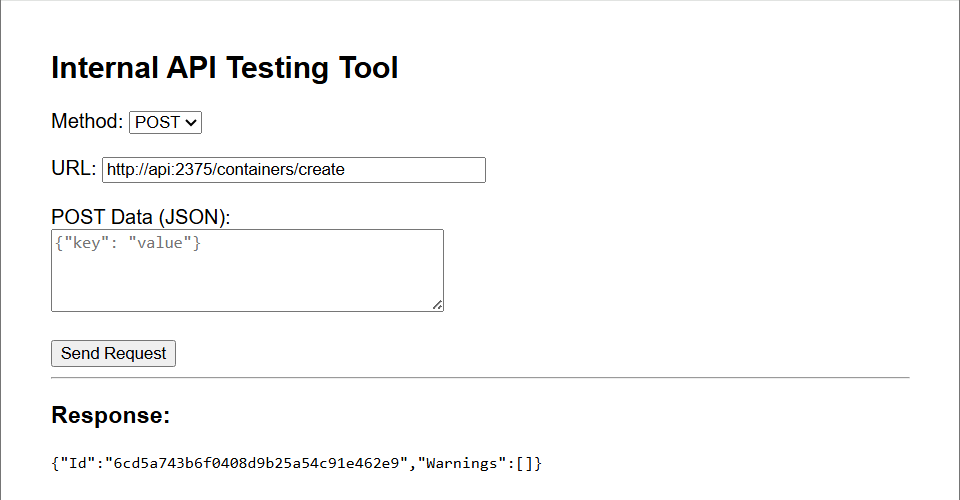Click the Method select's chevron arrow
The height and width of the screenshot is (500, 960).
[192, 123]
